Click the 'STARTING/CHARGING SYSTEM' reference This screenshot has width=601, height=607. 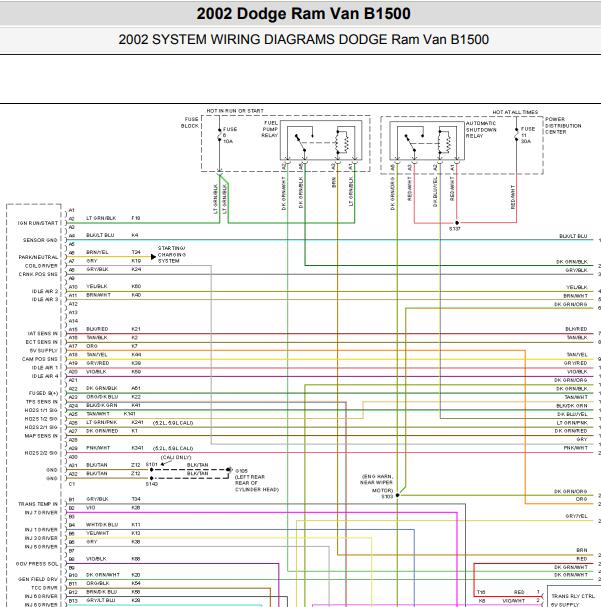click(x=172, y=254)
